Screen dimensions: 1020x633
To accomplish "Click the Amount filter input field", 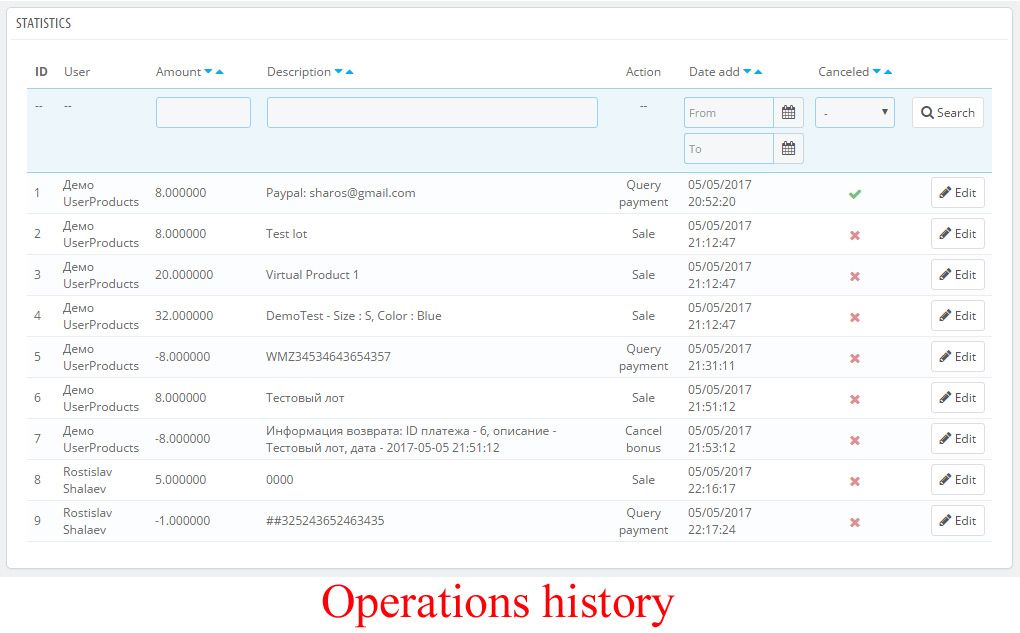I will point(203,113).
